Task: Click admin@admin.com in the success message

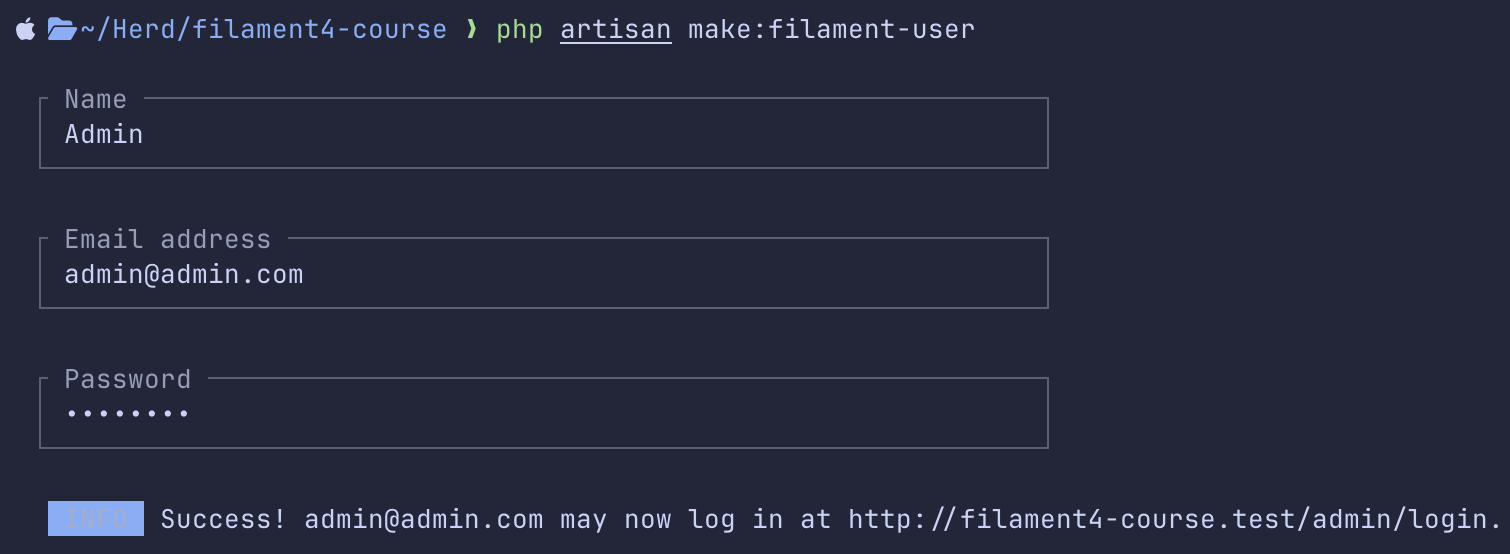Action: [x=424, y=519]
